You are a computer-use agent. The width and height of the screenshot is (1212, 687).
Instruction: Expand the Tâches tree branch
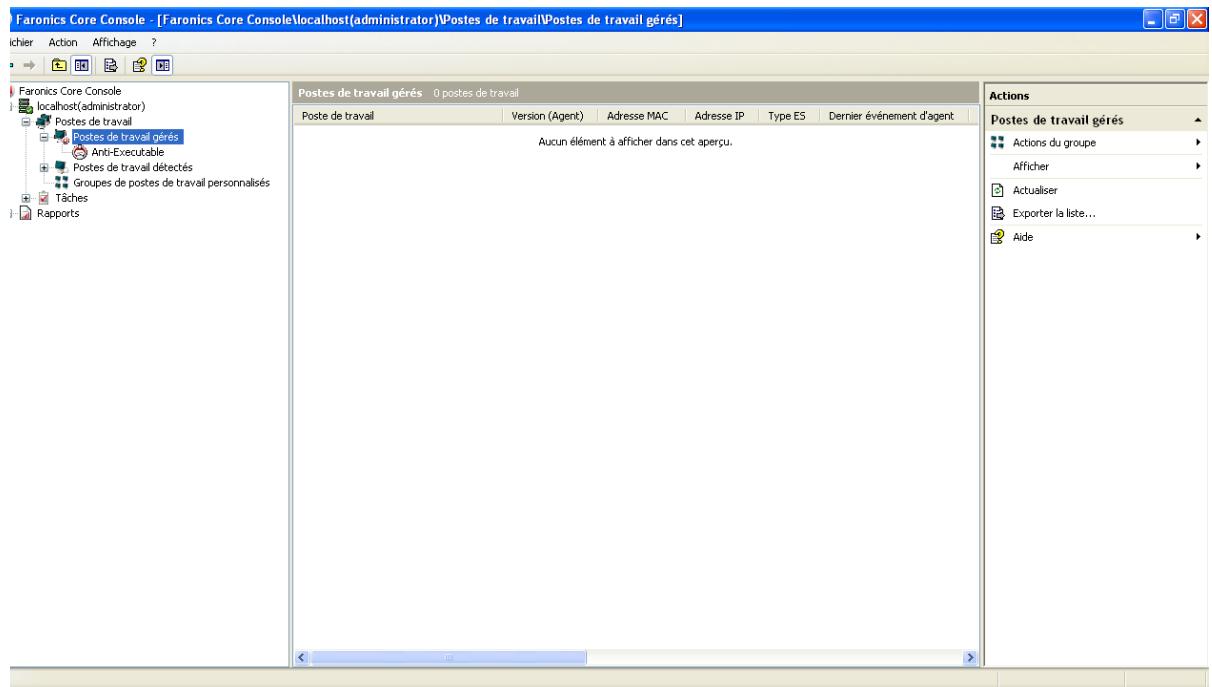[x=27, y=198]
